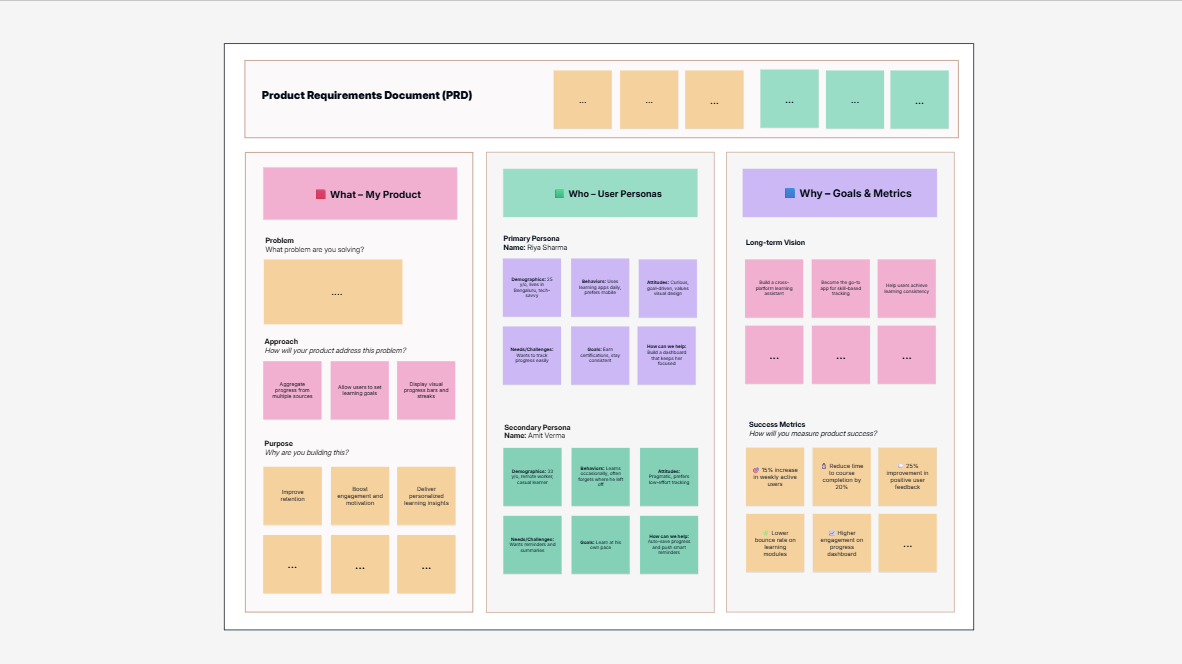Select 'Wants reminders and summaries' note
This screenshot has height=664, width=1182.
click(532, 545)
